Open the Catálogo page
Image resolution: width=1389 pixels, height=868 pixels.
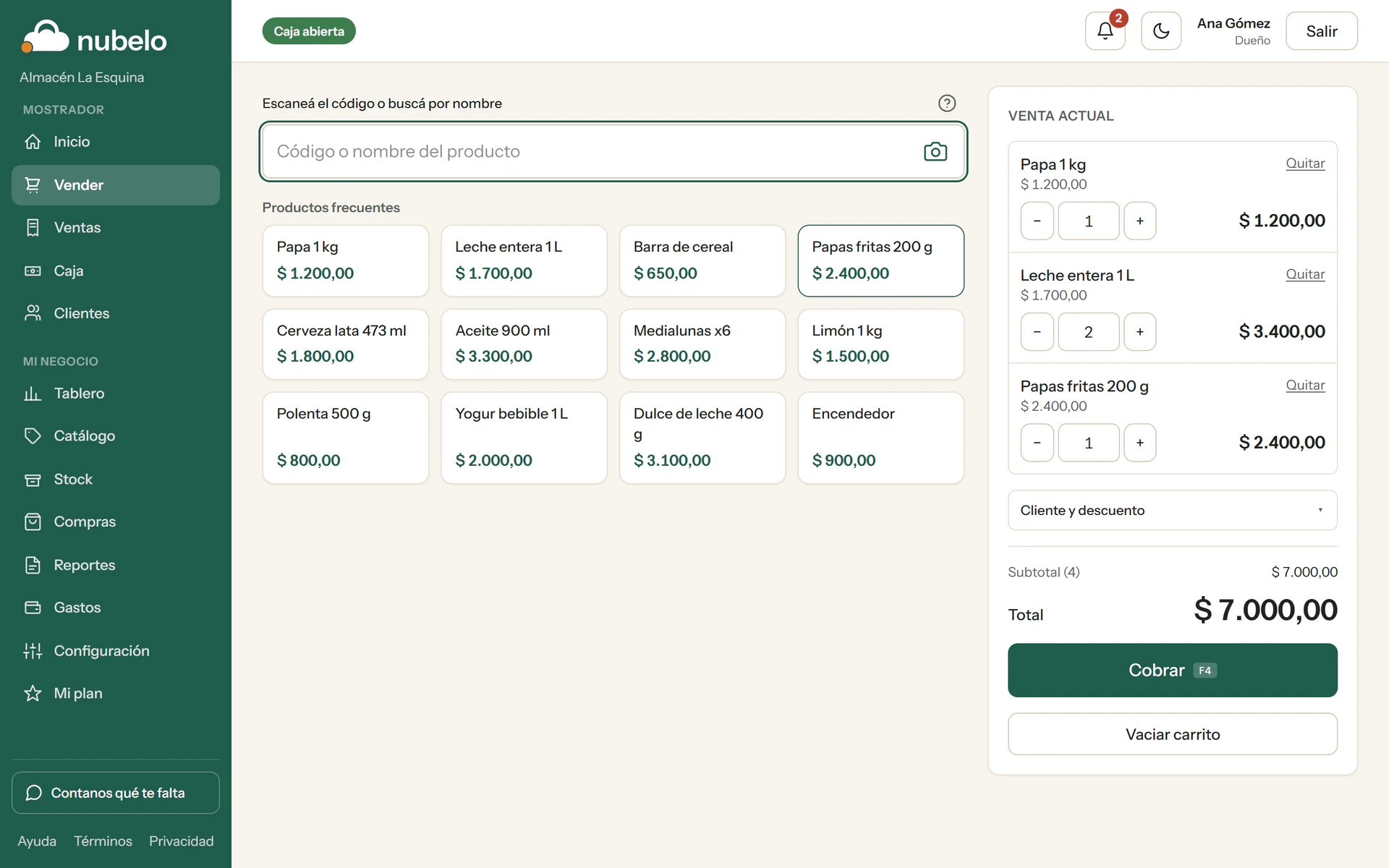click(x=116, y=436)
